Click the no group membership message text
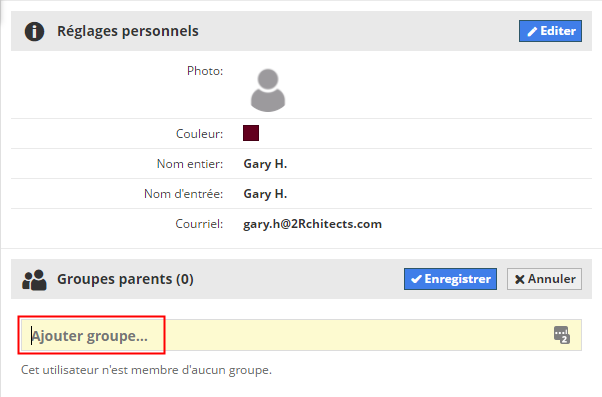The height and width of the screenshot is (397, 602). coord(146,370)
